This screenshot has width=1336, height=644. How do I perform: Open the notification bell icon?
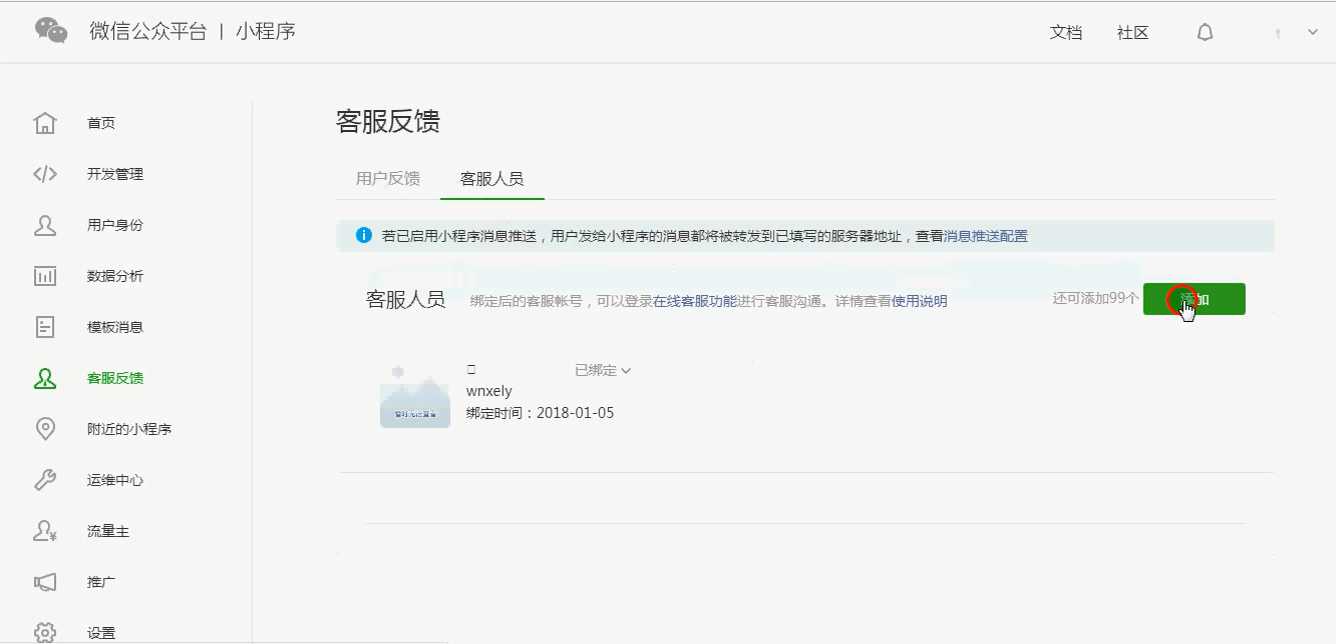click(1205, 32)
